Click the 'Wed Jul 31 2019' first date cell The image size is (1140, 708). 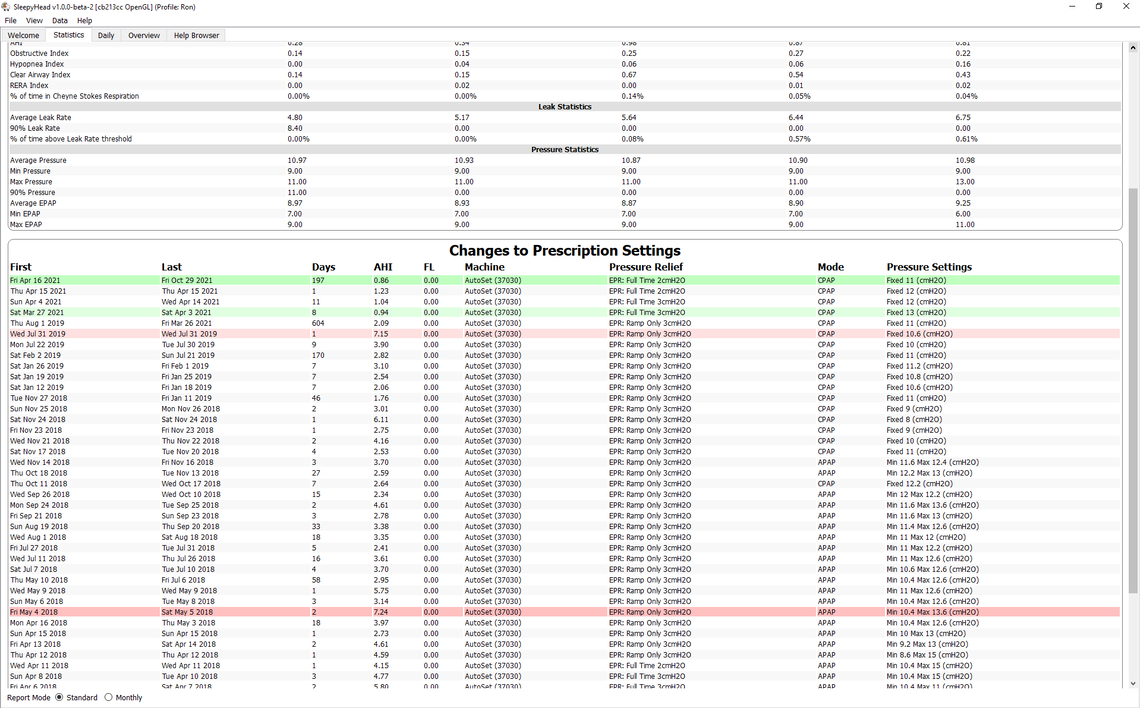[37, 334]
